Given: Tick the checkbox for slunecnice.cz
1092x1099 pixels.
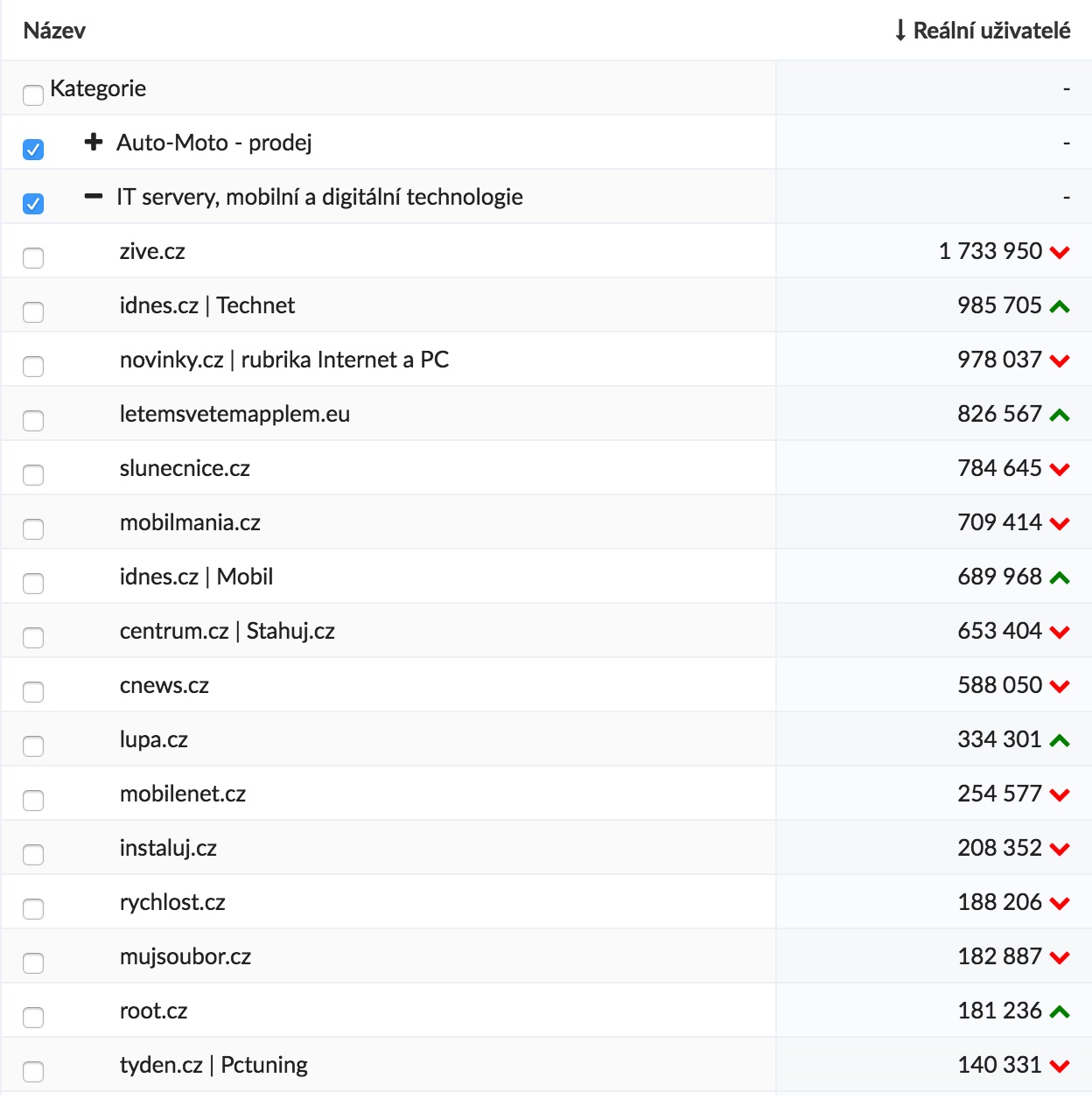Looking at the screenshot, I should [33, 475].
